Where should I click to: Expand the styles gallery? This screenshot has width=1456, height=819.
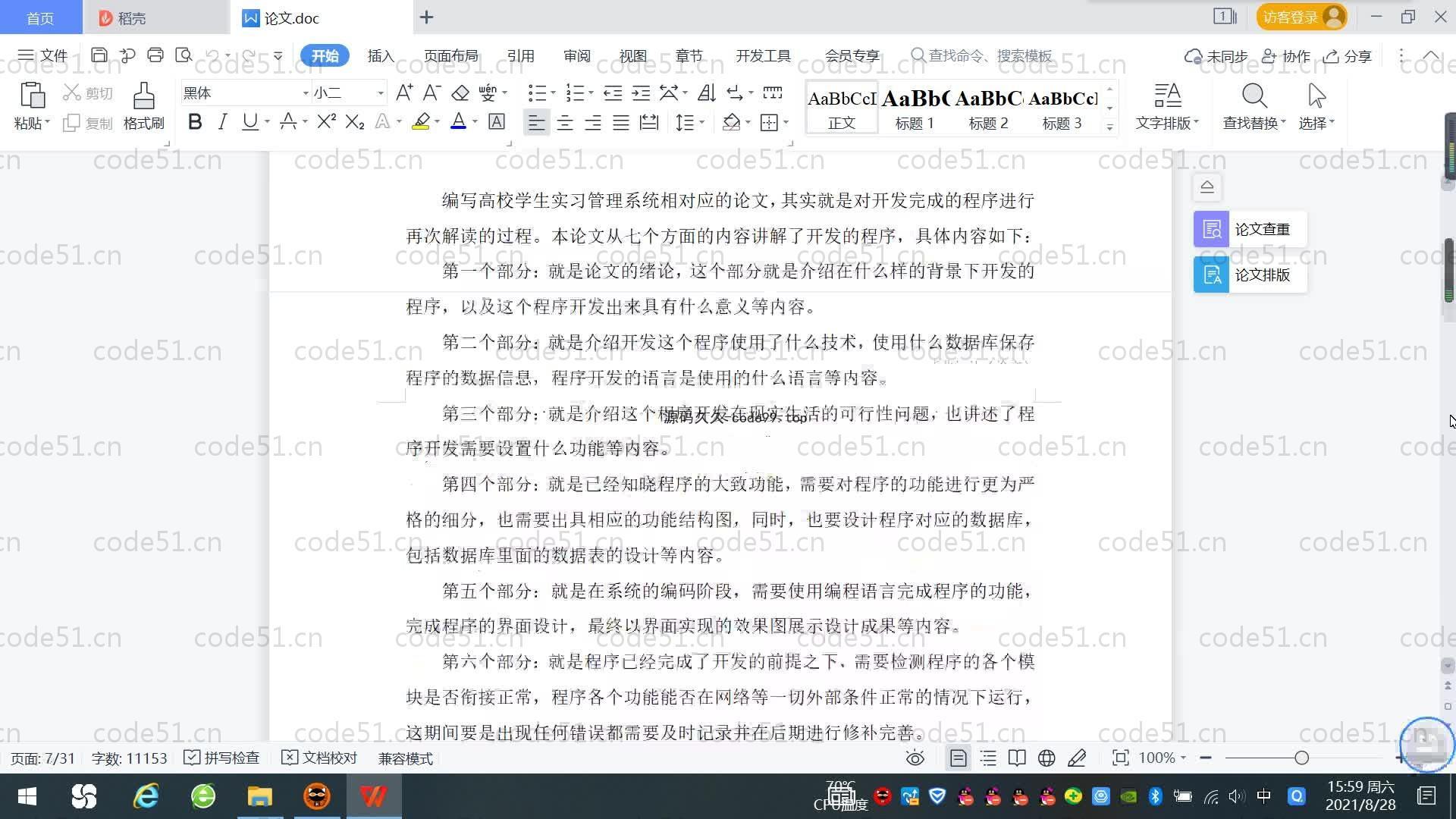(x=1109, y=127)
